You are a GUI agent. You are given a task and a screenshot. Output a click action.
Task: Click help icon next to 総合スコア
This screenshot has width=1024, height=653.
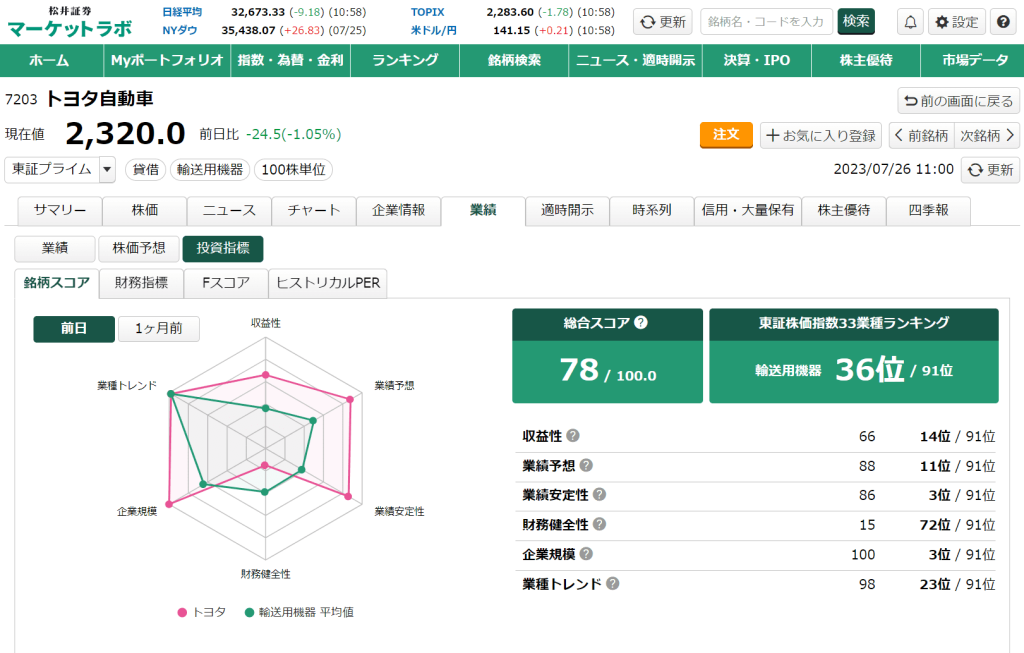641,323
